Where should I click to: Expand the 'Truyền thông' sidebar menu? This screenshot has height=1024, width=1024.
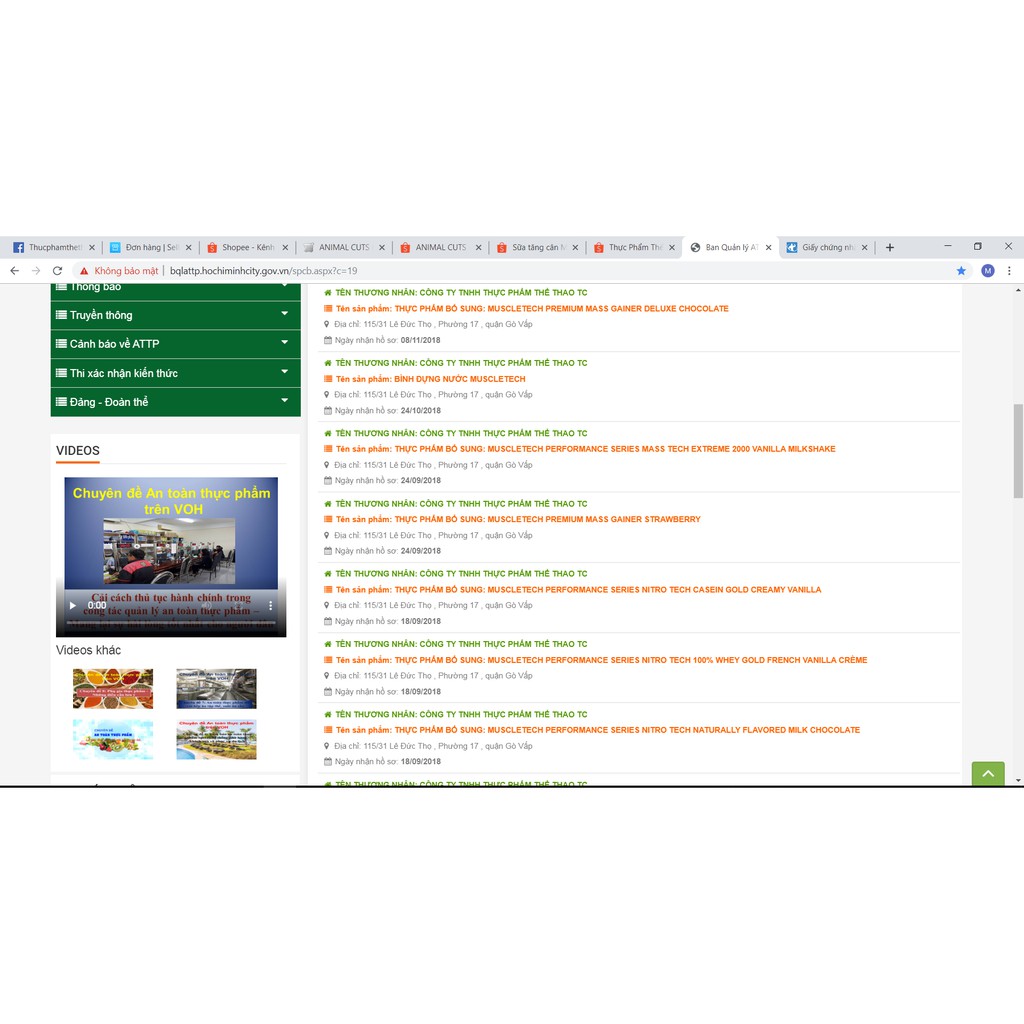175,315
